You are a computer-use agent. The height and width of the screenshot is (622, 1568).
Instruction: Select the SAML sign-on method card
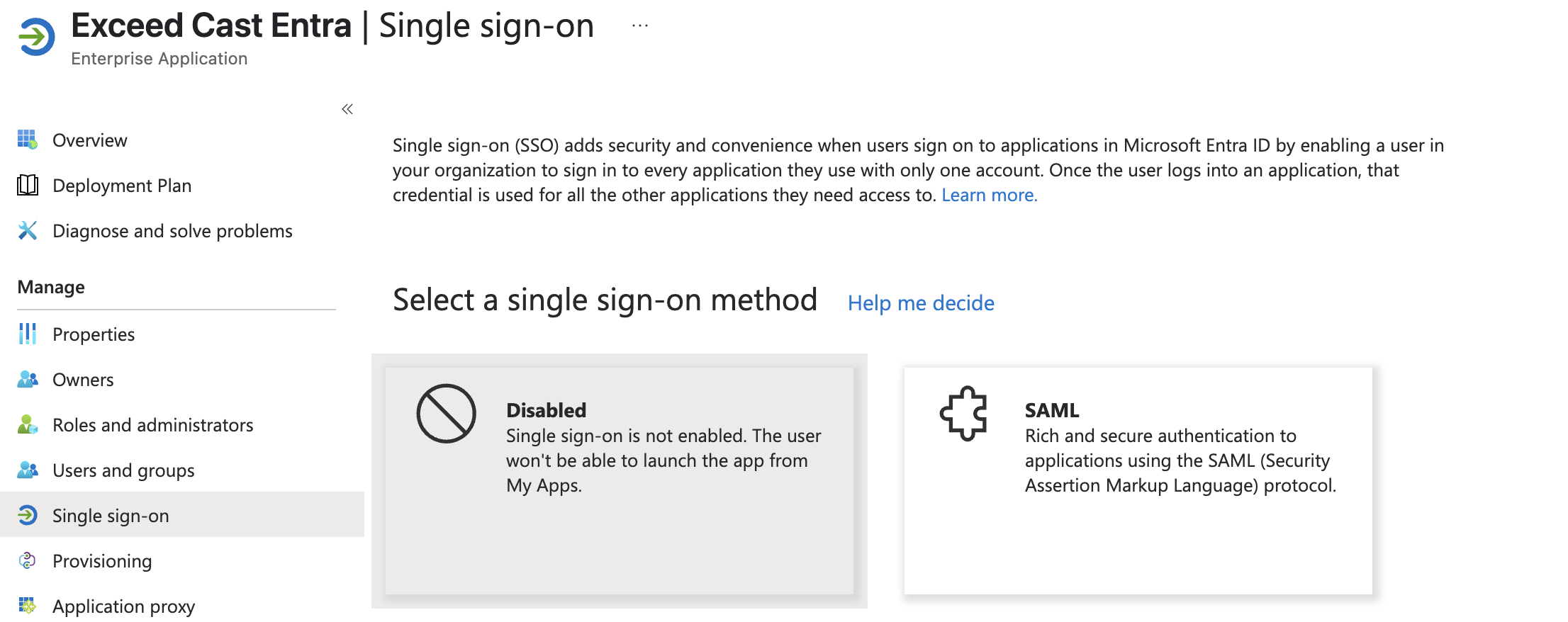(x=1138, y=480)
